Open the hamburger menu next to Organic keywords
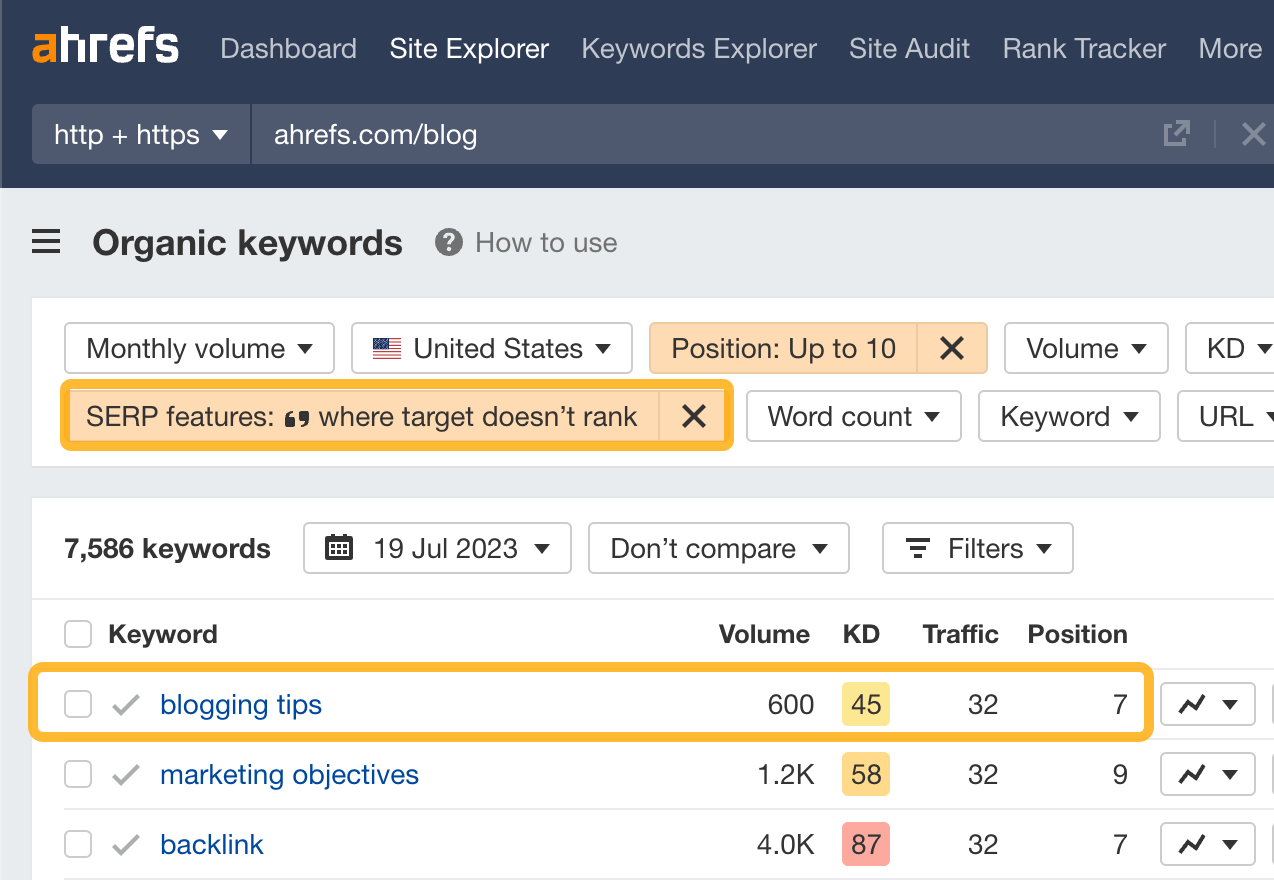 coord(46,242)
